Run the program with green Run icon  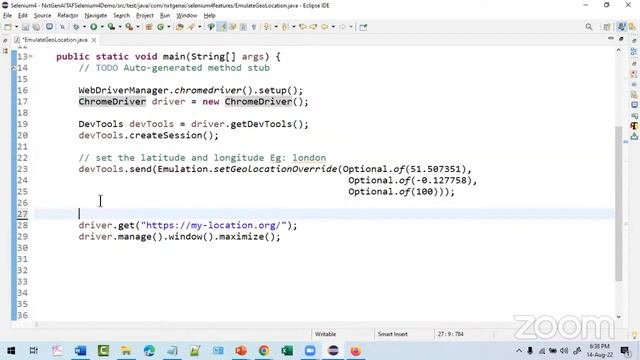94,27
